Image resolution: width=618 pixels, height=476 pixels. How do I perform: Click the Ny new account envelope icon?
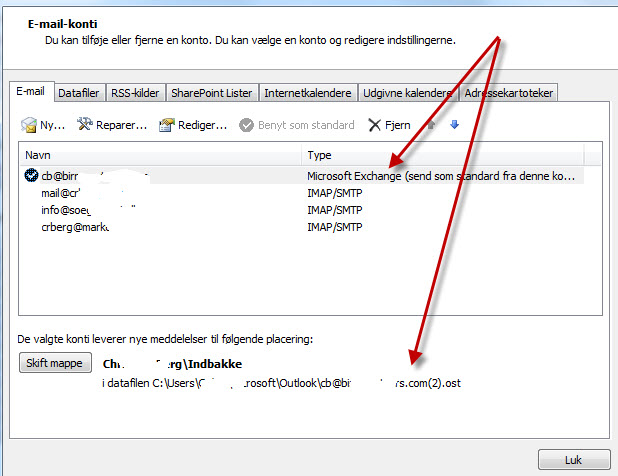[29, 125]
